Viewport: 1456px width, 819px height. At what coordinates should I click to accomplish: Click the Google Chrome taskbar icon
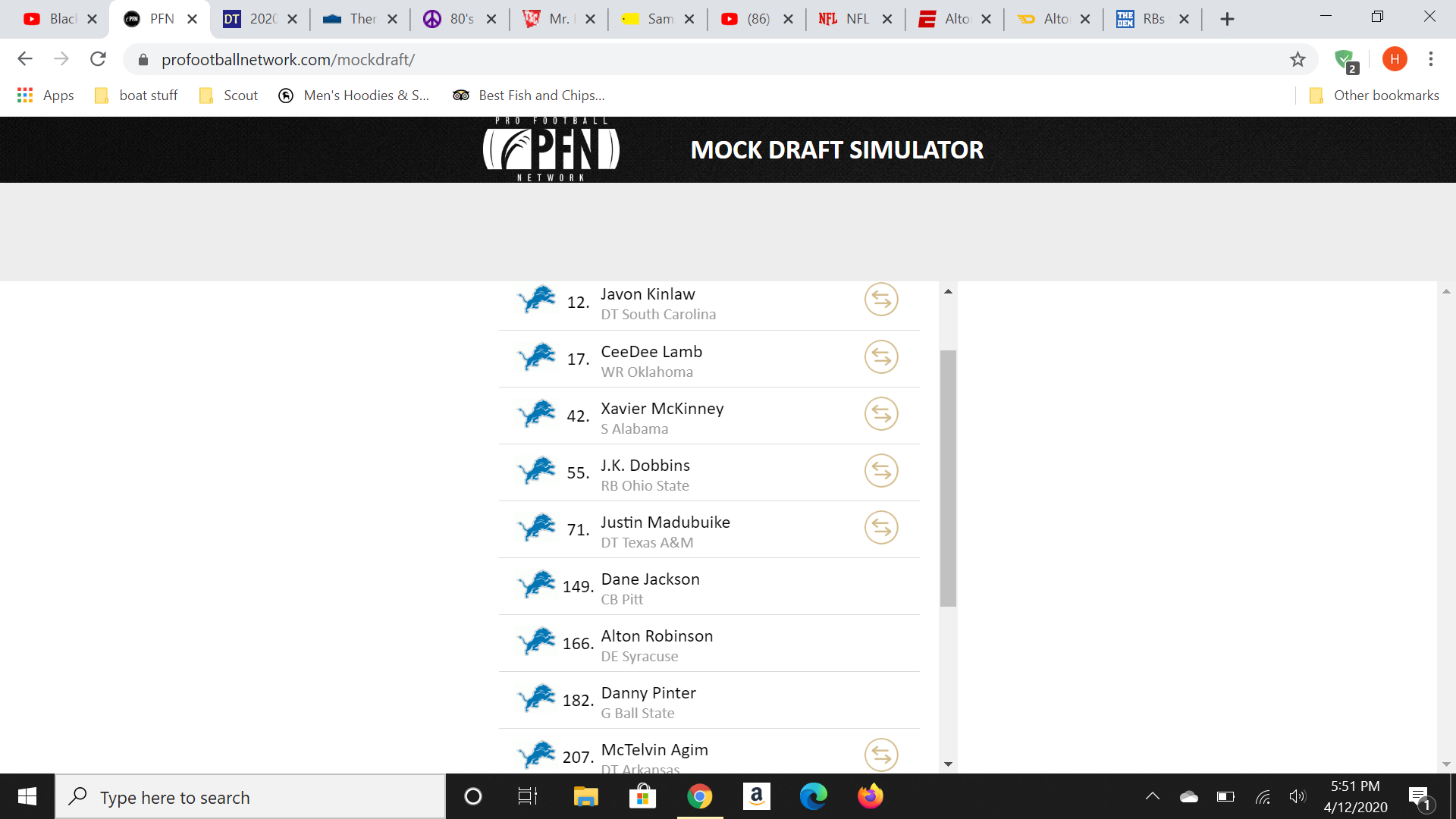click(700, 797)
